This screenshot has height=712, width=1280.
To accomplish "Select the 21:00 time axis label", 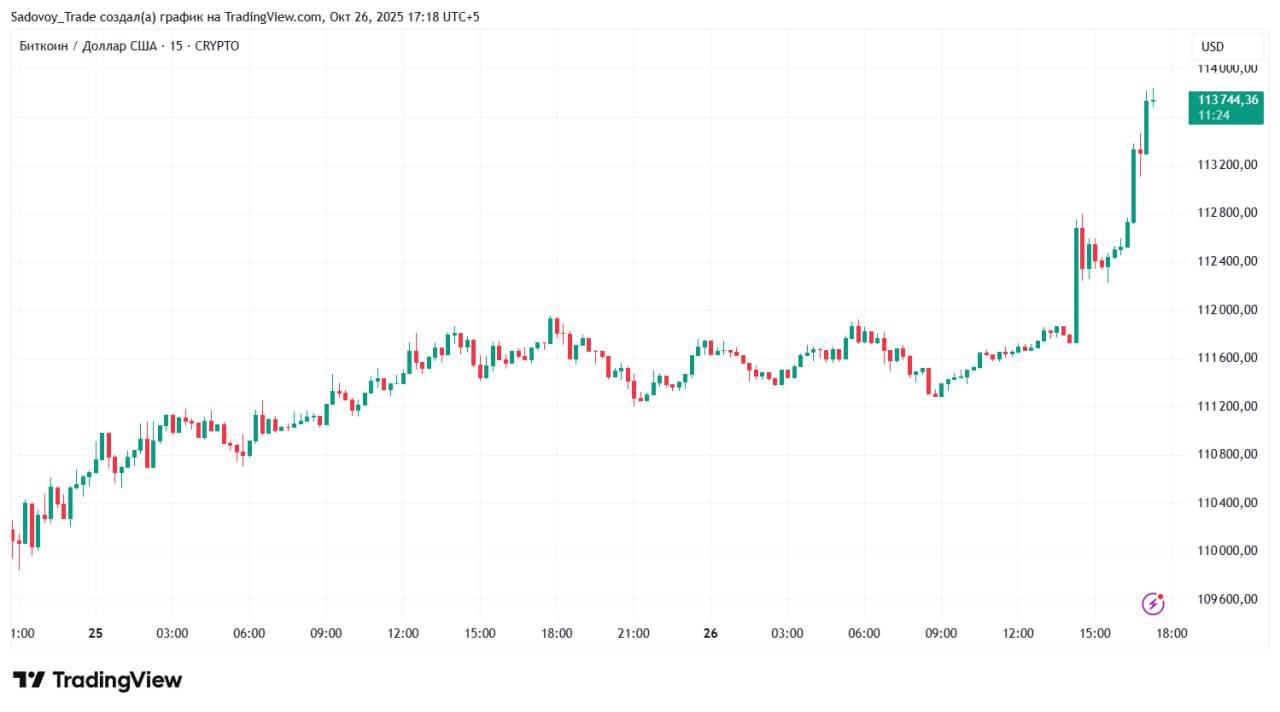I will [634, 633].
